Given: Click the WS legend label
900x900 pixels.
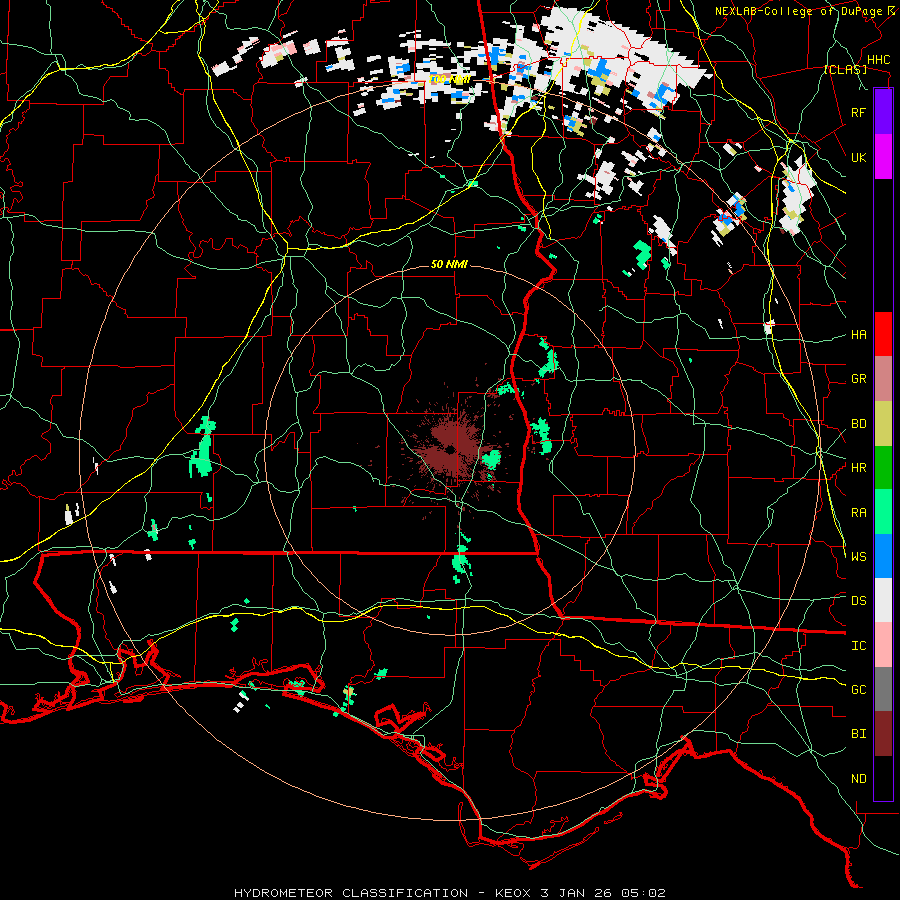Looking at the screenshot, I should (858, 557).
